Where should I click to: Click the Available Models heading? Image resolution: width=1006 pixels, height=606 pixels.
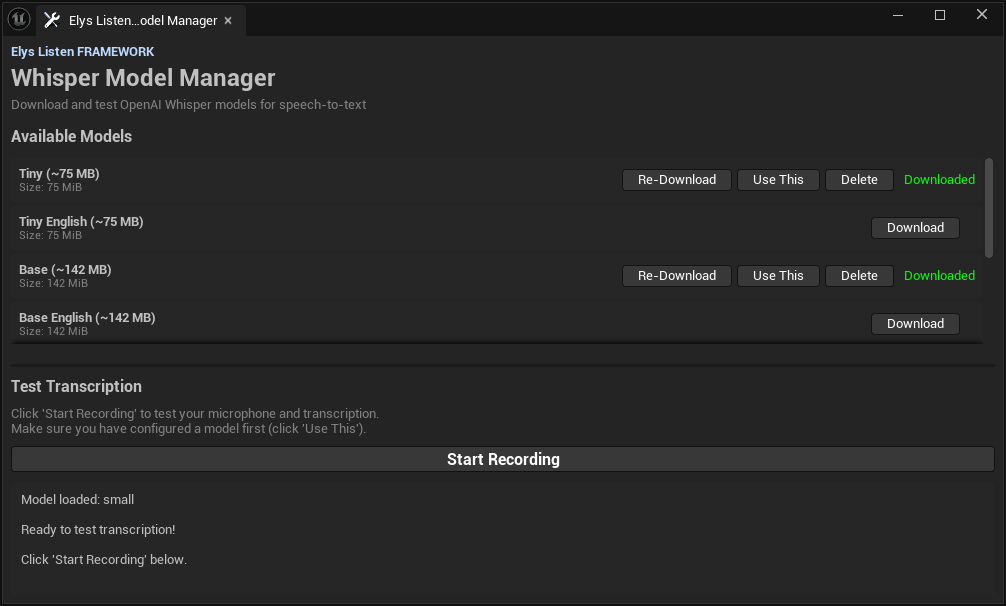coord(71,136)
